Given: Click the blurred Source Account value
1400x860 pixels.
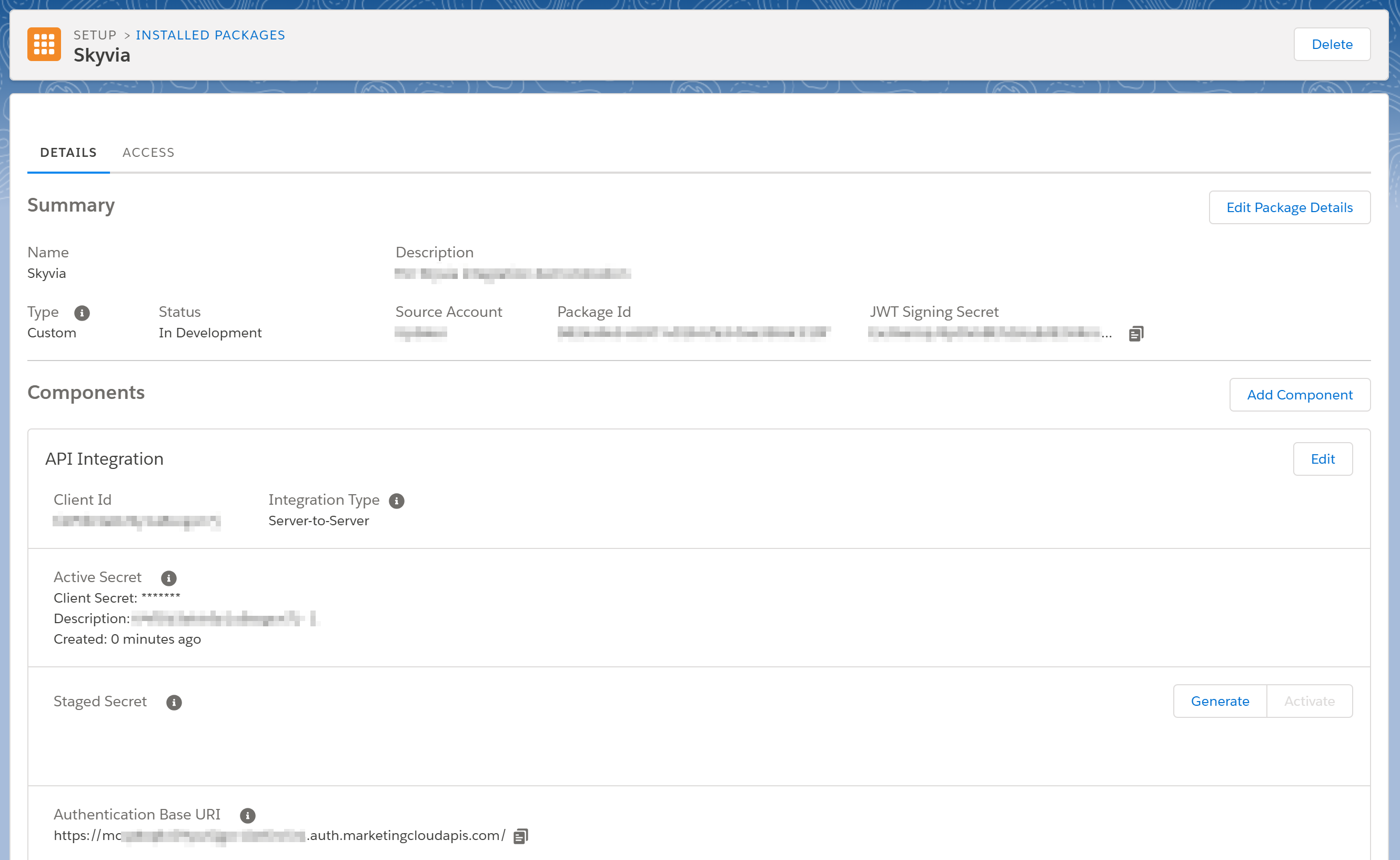Looking at the screenshot, I should pyautogui.click(x=420, y=333).
